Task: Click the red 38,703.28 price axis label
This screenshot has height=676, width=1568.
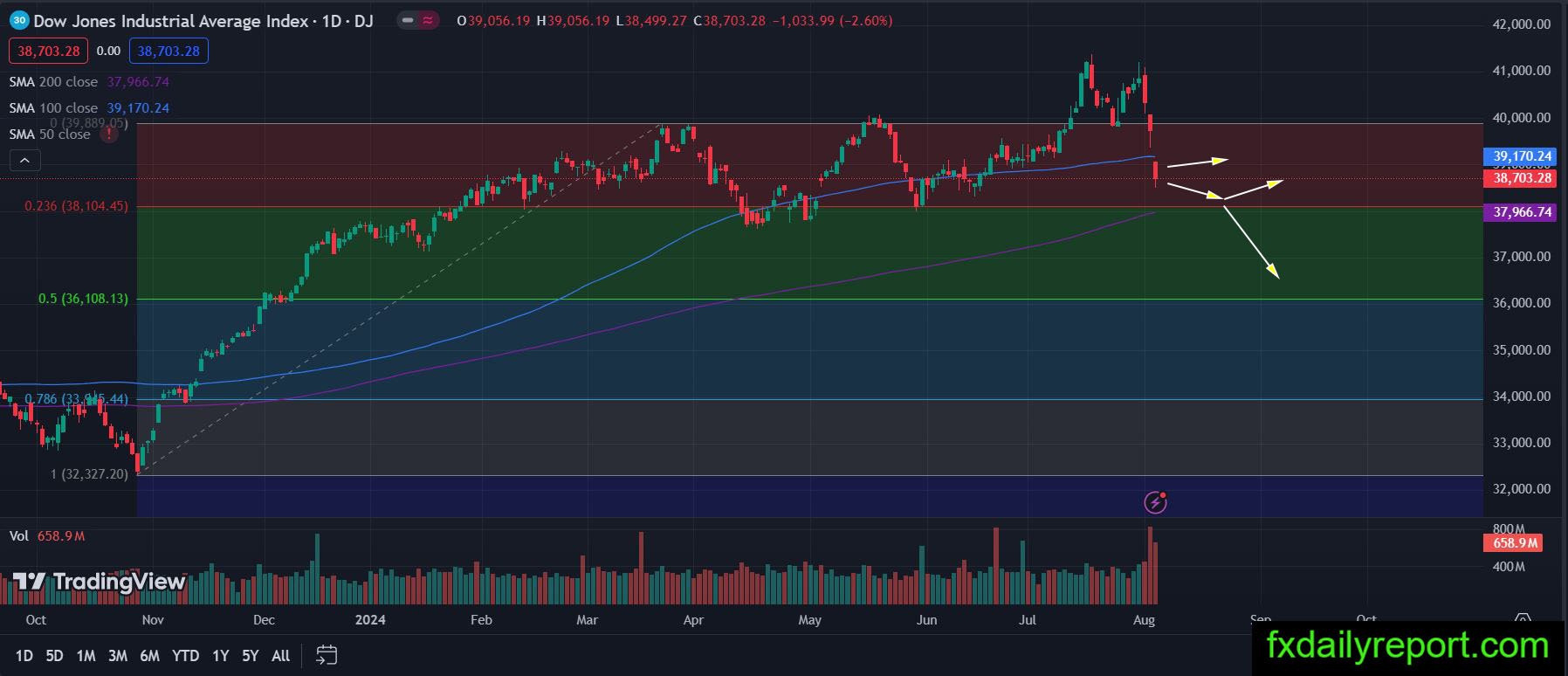Action: 1520,177
